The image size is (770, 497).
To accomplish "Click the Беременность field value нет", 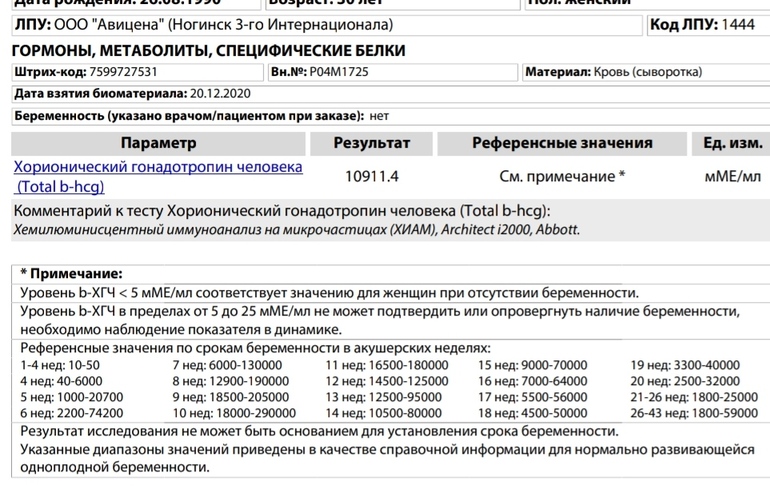I will click(x=379, y=115).
